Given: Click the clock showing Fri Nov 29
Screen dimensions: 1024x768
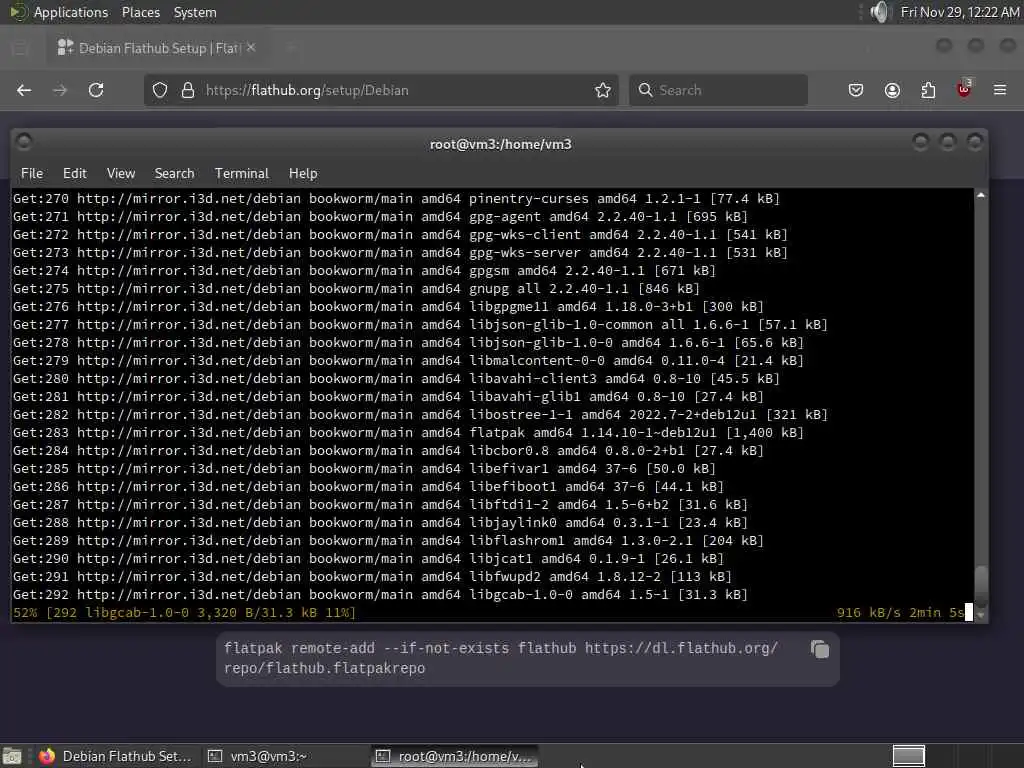Looking at the screenshot, I should (960, 12).
